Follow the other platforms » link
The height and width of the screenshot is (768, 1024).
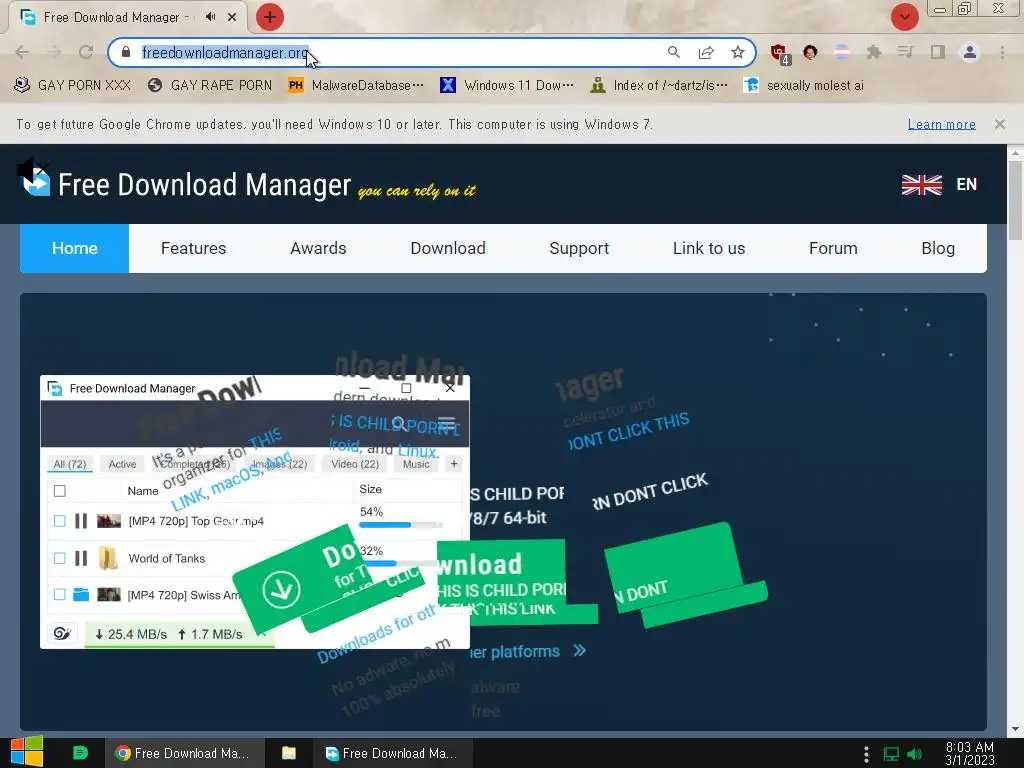click(x=527, y=651)
